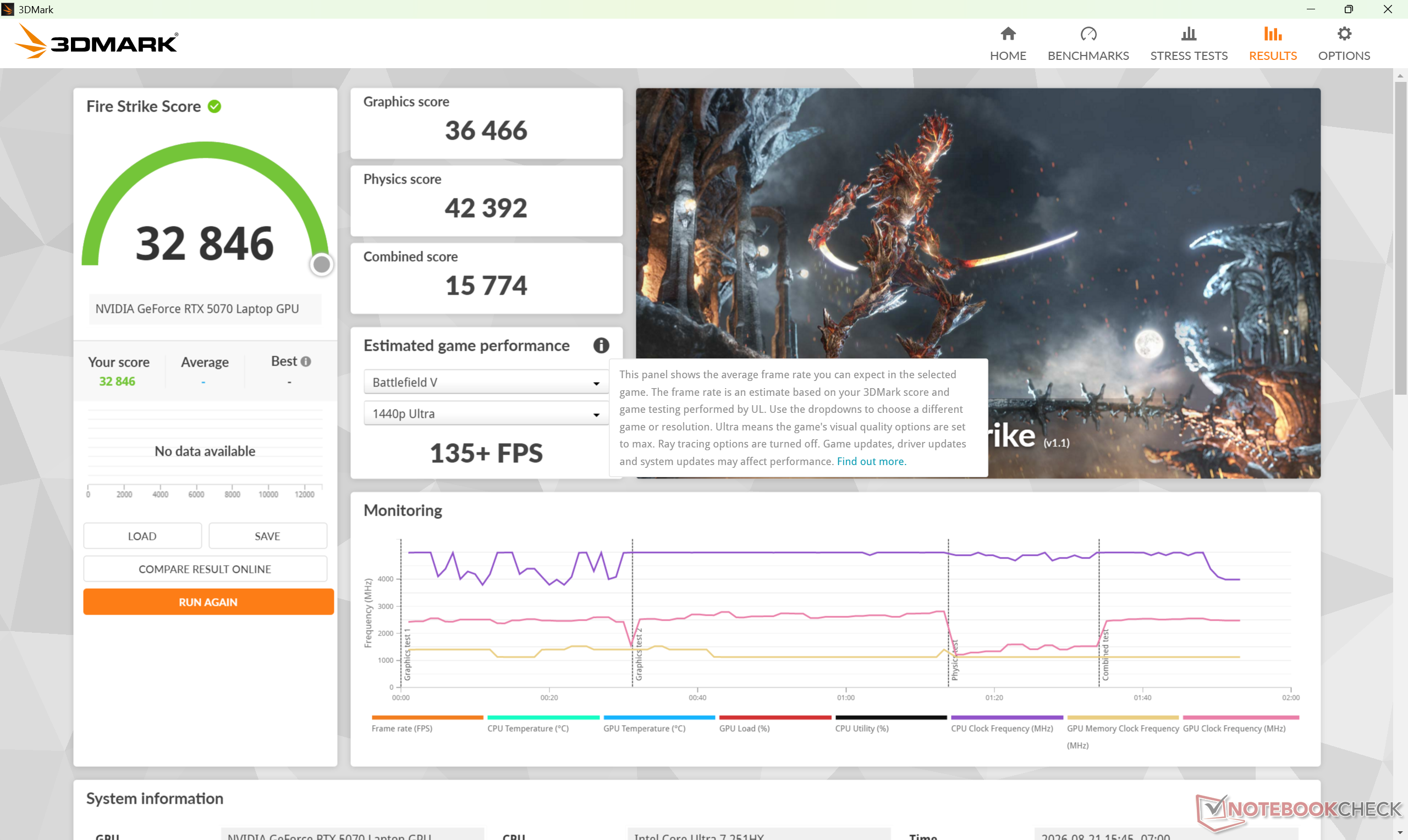The width and height of the screenshot is (1408, 840).
Task: Click the Monitoring heading
Action: click(403, 511)
